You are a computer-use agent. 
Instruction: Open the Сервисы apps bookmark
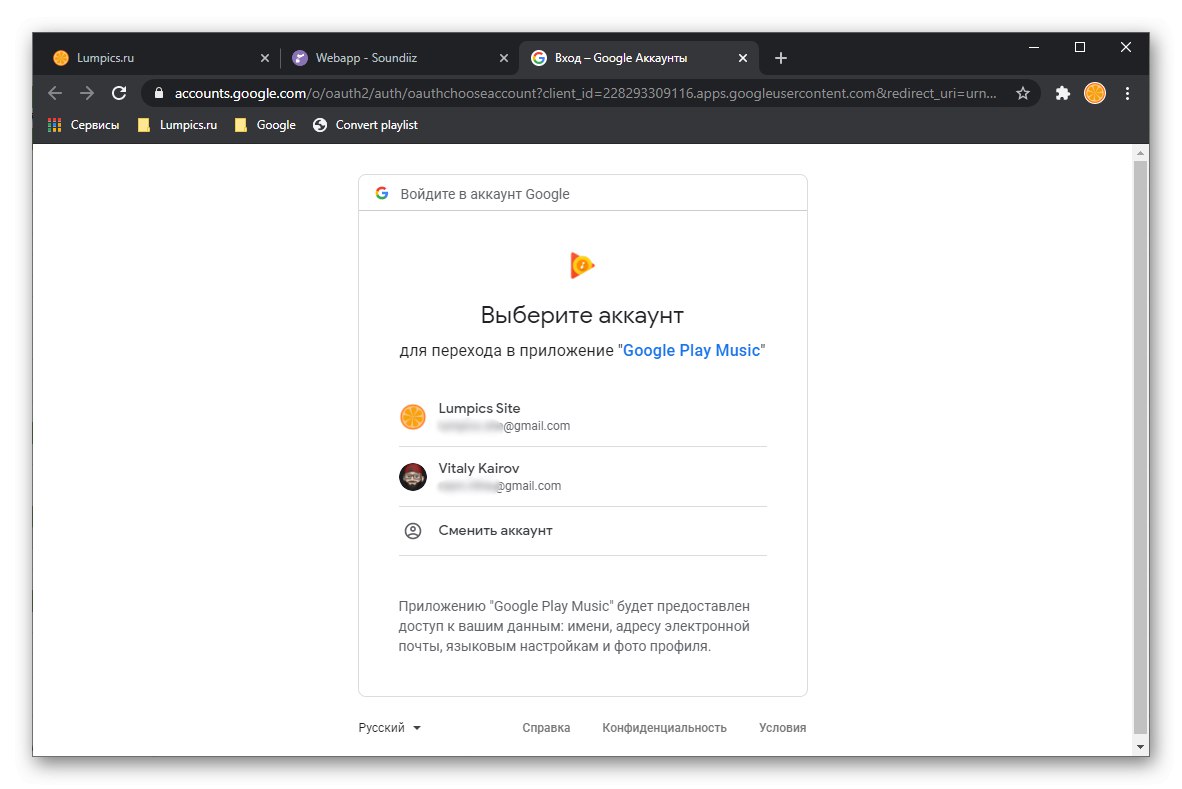(x=84, y=125)
